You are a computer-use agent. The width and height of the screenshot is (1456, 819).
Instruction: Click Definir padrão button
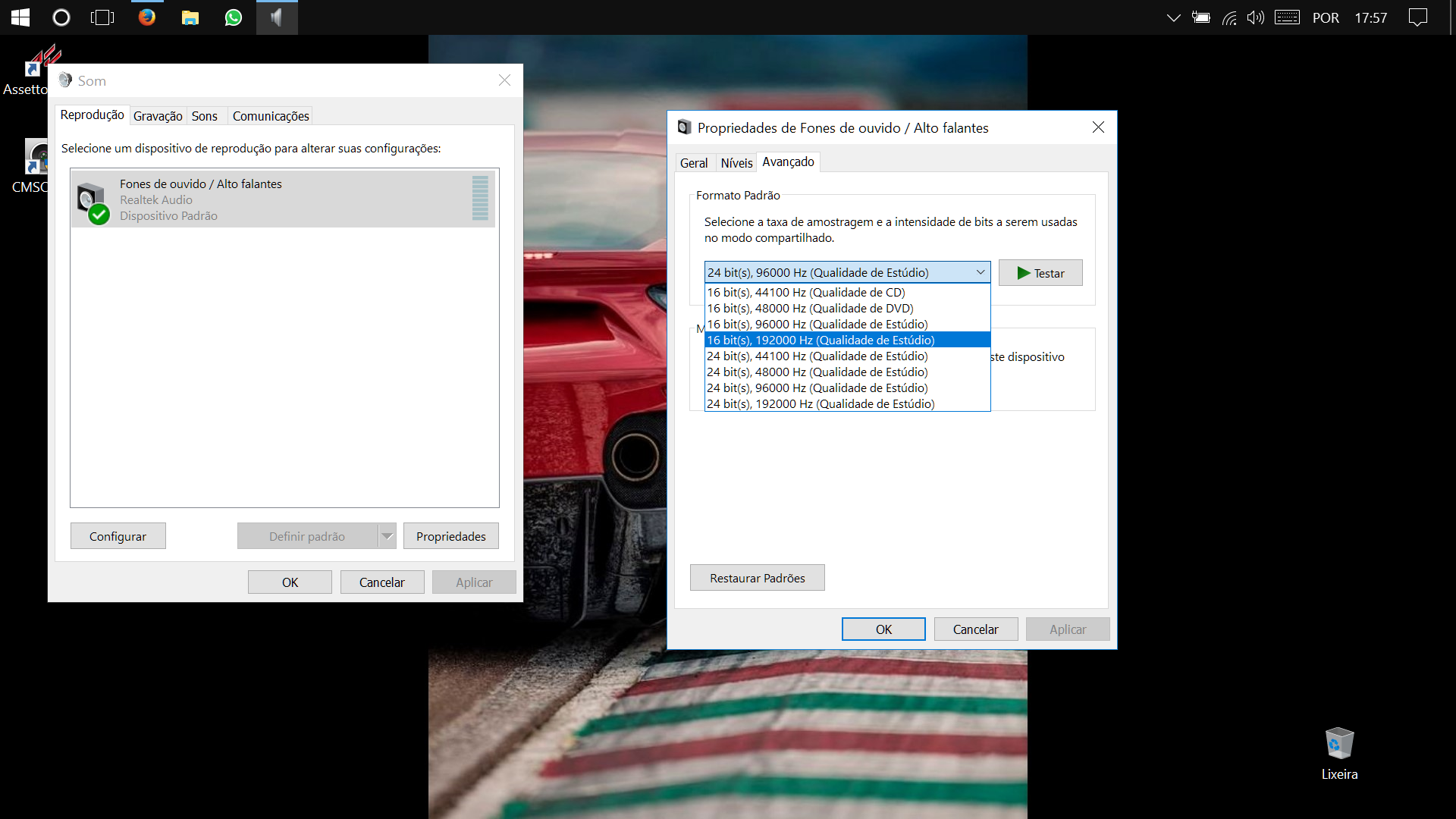click(x=307, y=536)
